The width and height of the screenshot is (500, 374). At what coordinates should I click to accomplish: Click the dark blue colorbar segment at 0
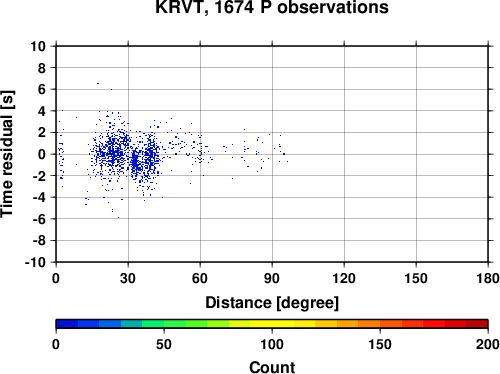pyautogui.click(x=67, y=324)
